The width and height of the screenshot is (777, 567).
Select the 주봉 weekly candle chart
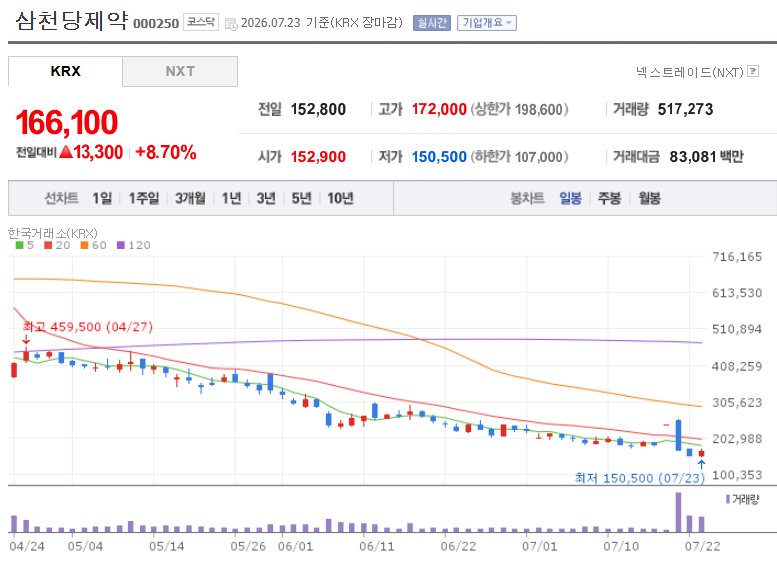coord(610,198)
